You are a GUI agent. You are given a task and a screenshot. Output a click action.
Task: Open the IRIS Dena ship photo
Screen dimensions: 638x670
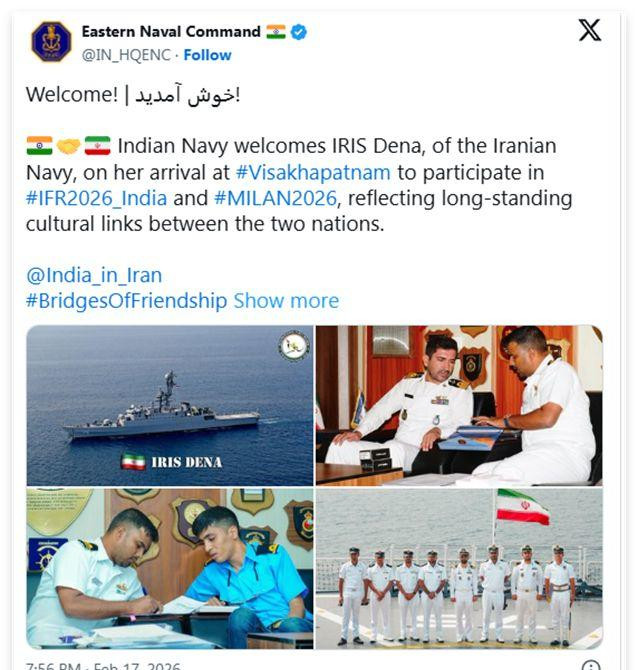click(170, 406)
